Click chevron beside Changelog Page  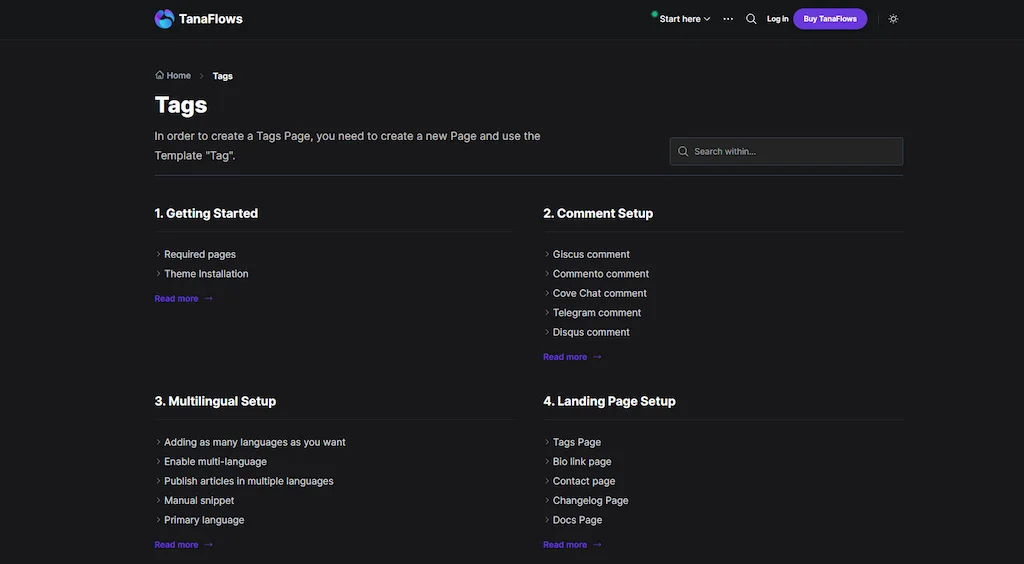pyautogui.click(x=547, y=500)
